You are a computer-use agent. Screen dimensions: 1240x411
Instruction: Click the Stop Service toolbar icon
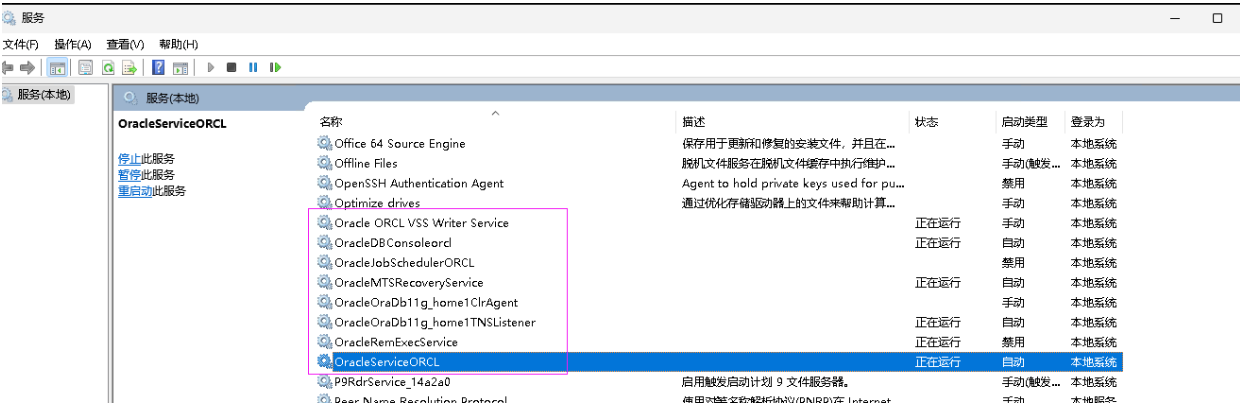[x=231, y=68]
